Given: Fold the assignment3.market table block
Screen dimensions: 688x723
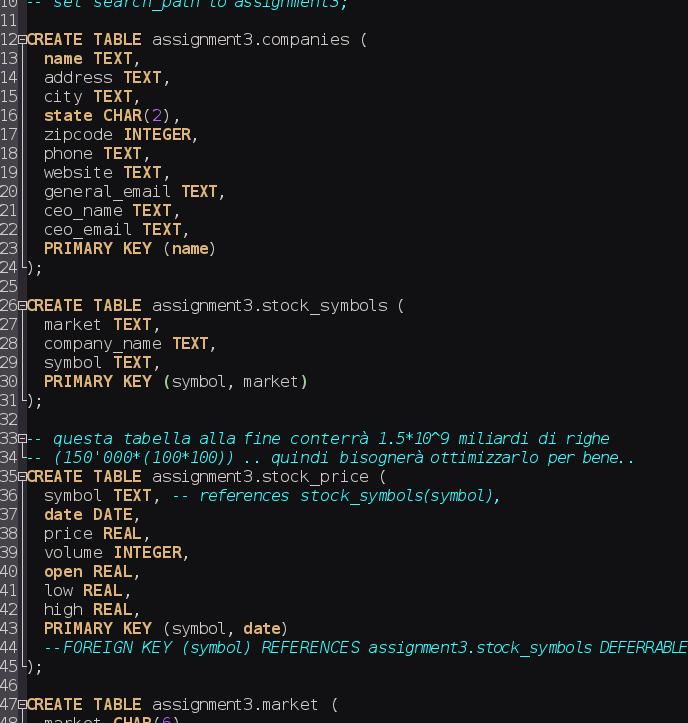Looking at the screenshot, I should pos(22,705).
